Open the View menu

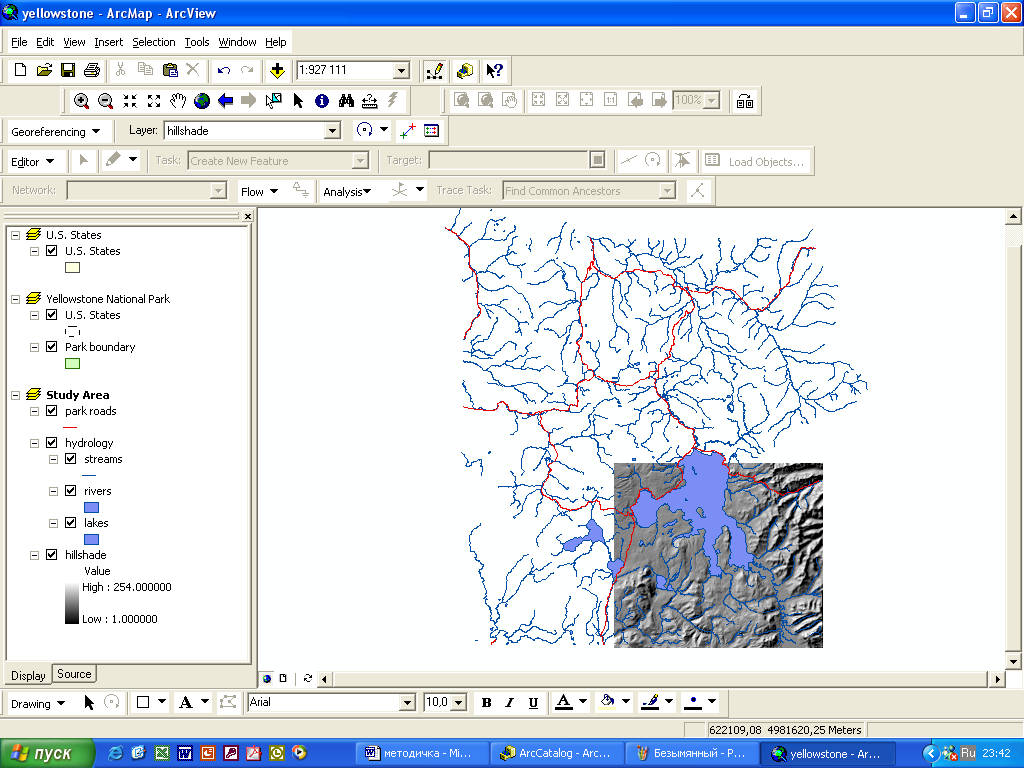pos(74,42)
